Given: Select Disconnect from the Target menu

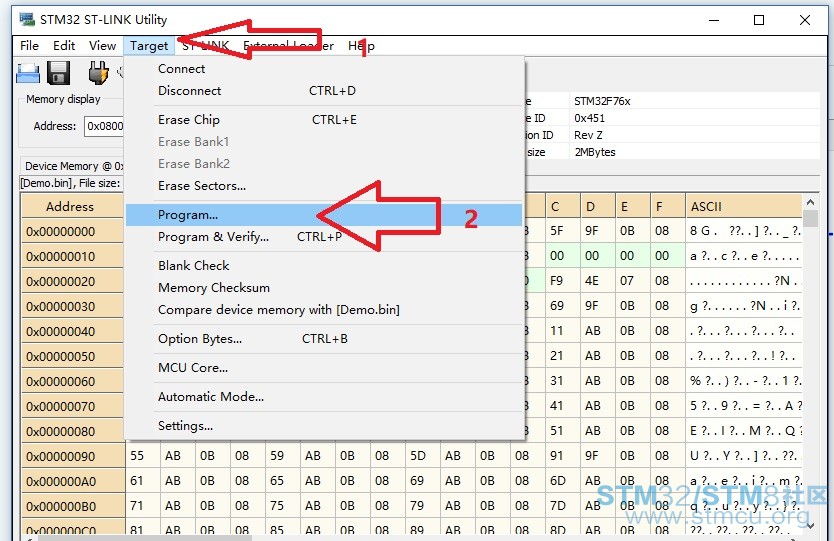Looking at the screenshot, I should tap(189, 90).
